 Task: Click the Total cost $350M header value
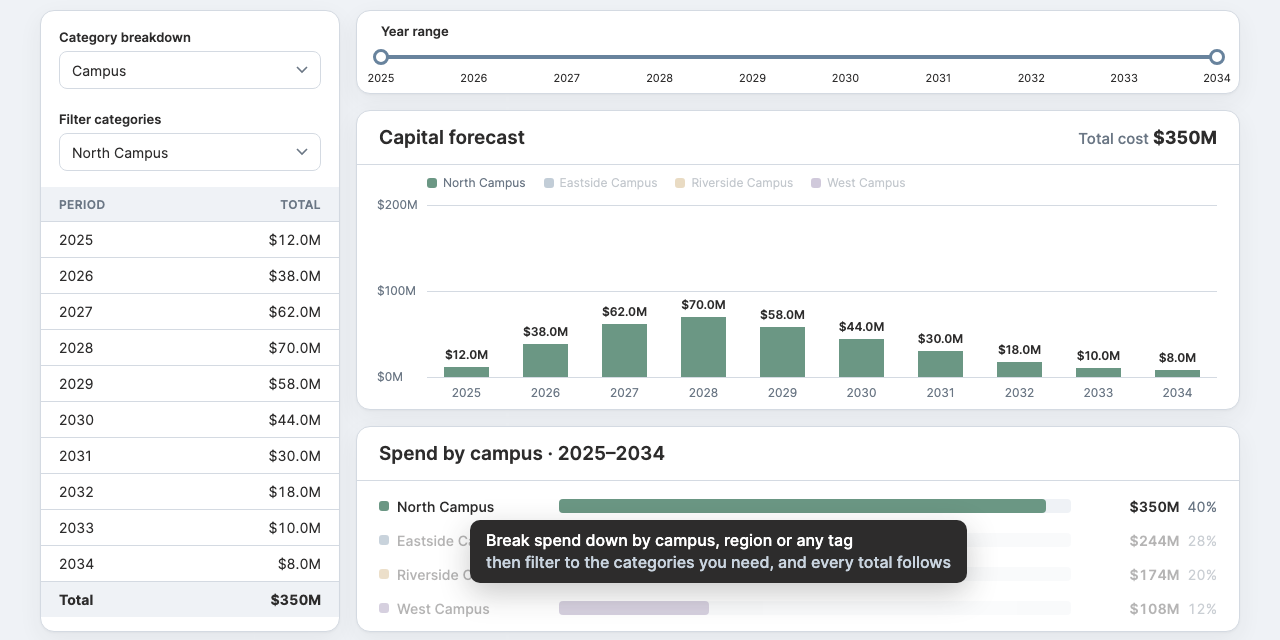[1185, 138]
